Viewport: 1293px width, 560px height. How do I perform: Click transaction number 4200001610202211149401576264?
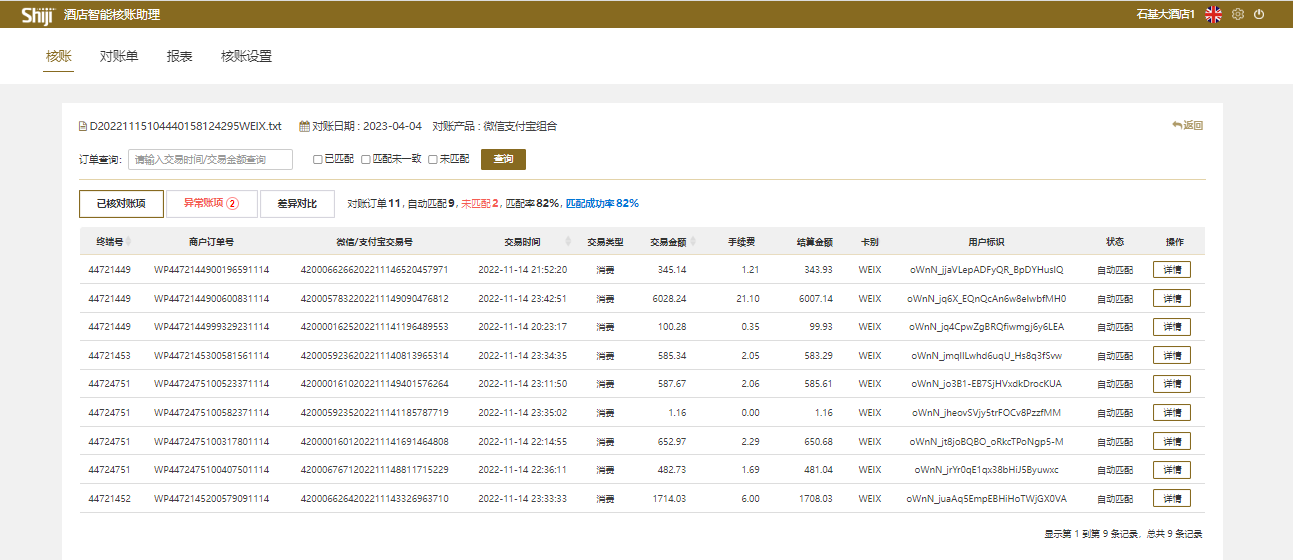375,384
